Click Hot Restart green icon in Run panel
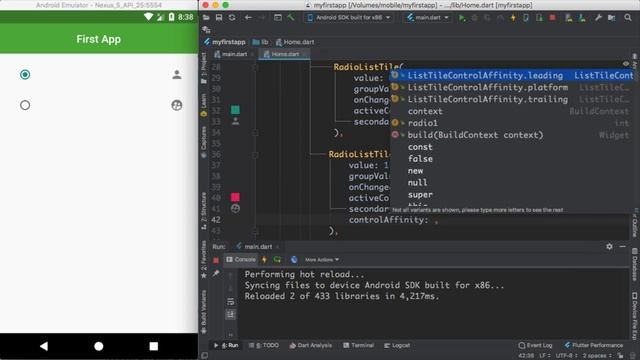This screenshot has width=640, height=360. [x=277, y=260]
